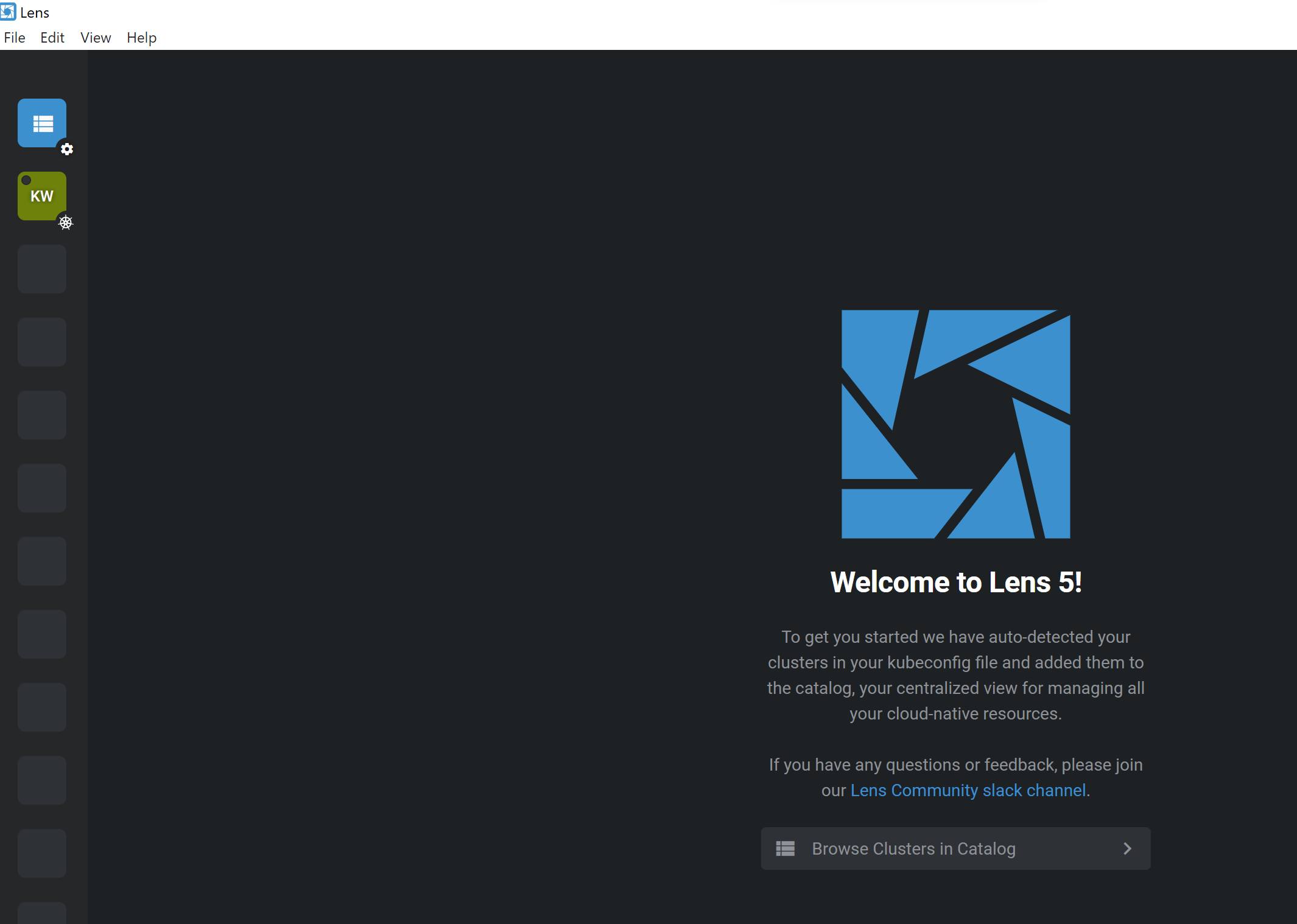Click the gear badge on Catalog icon
Image resolution: width=1297 pixels, height=924 pixels.
tap(67, 149)
